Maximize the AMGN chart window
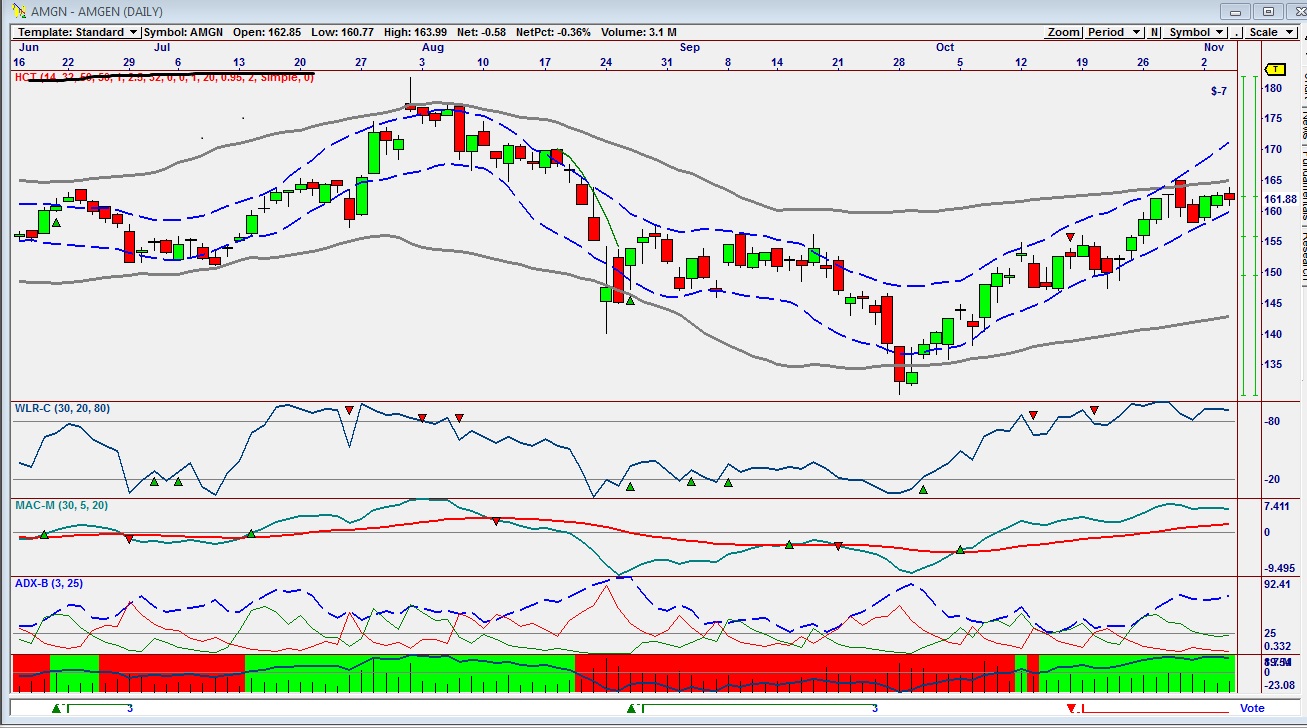 pyautogui.click(x=1267, y=11)
